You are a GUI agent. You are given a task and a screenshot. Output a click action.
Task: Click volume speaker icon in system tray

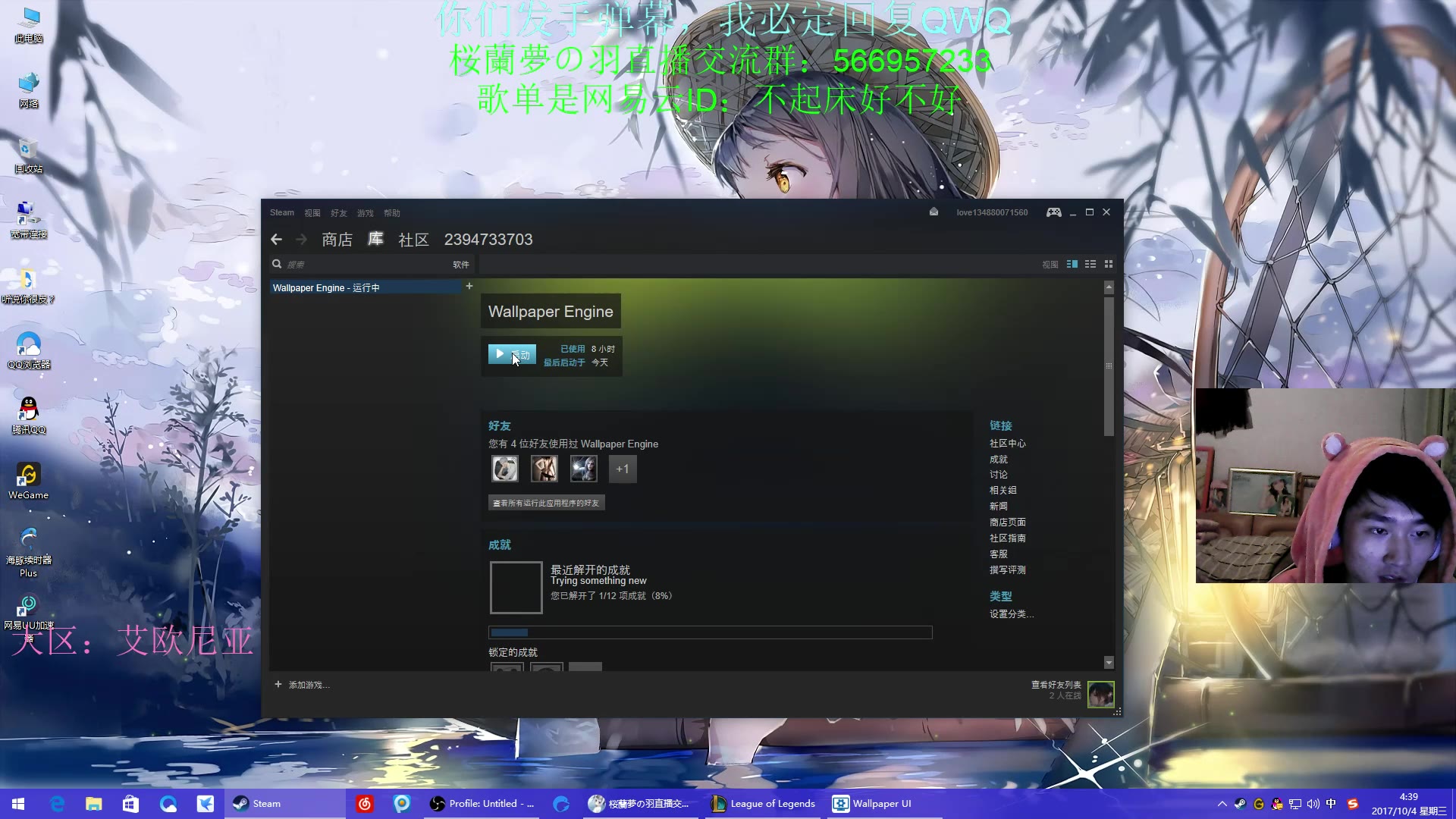coord(1313,804)
